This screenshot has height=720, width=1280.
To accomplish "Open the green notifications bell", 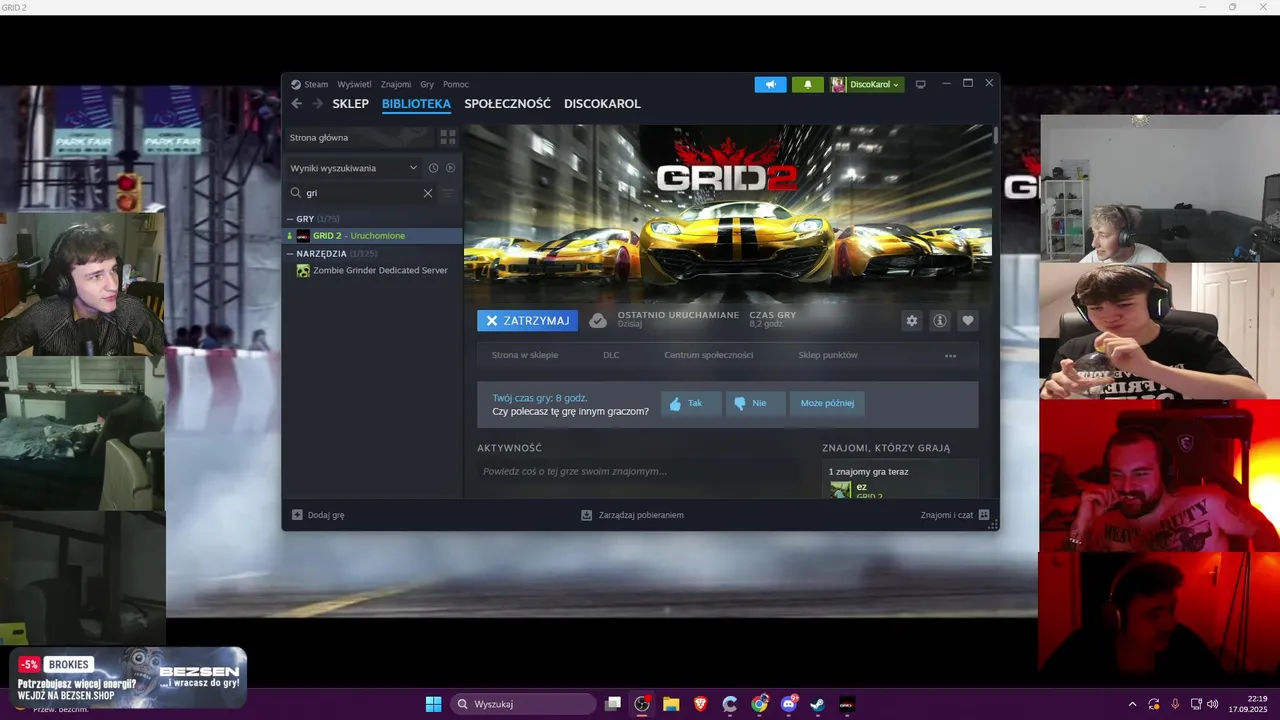I will click(808, 84).
